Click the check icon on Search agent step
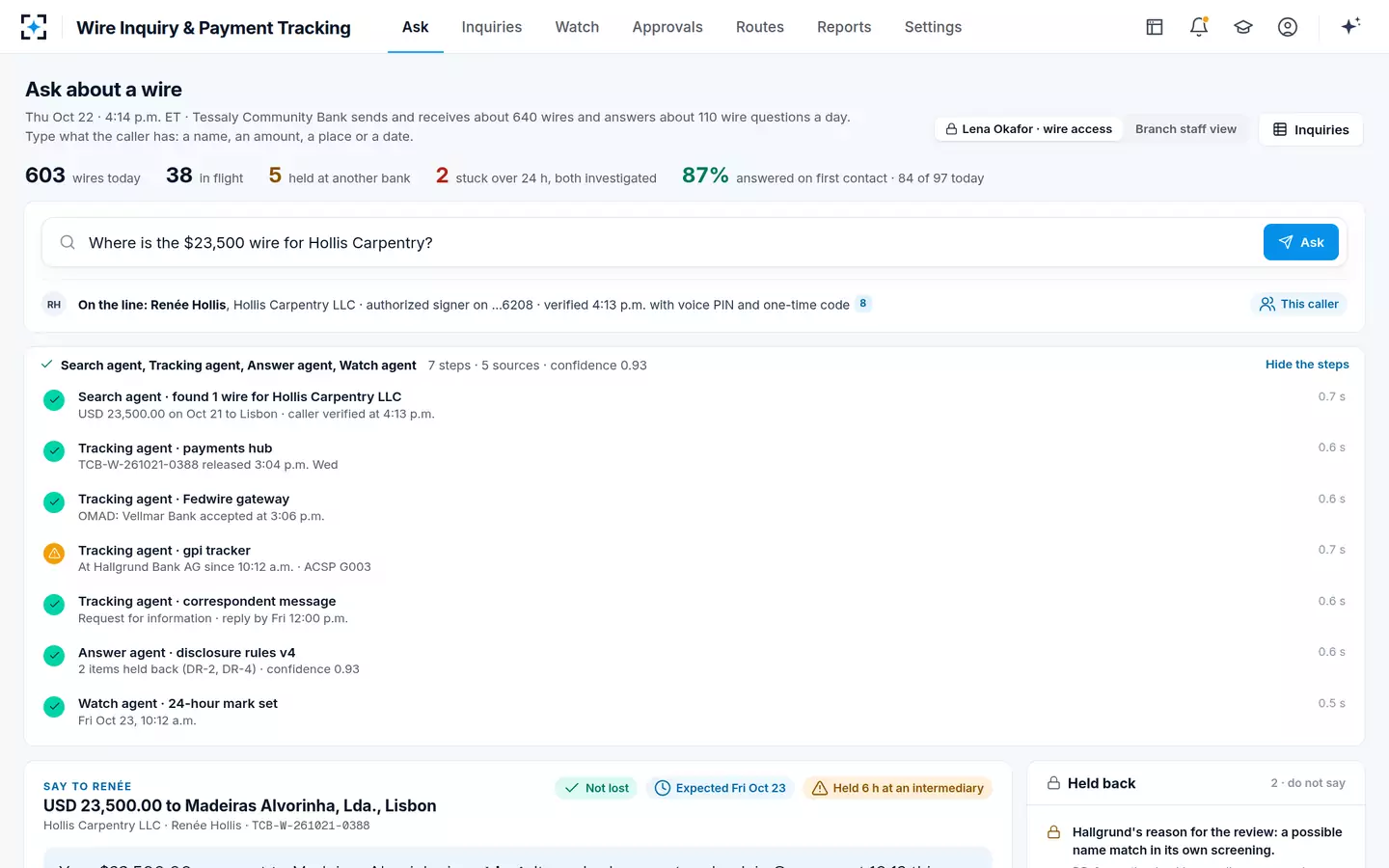The image size is (1389, 868). (54, 400)
